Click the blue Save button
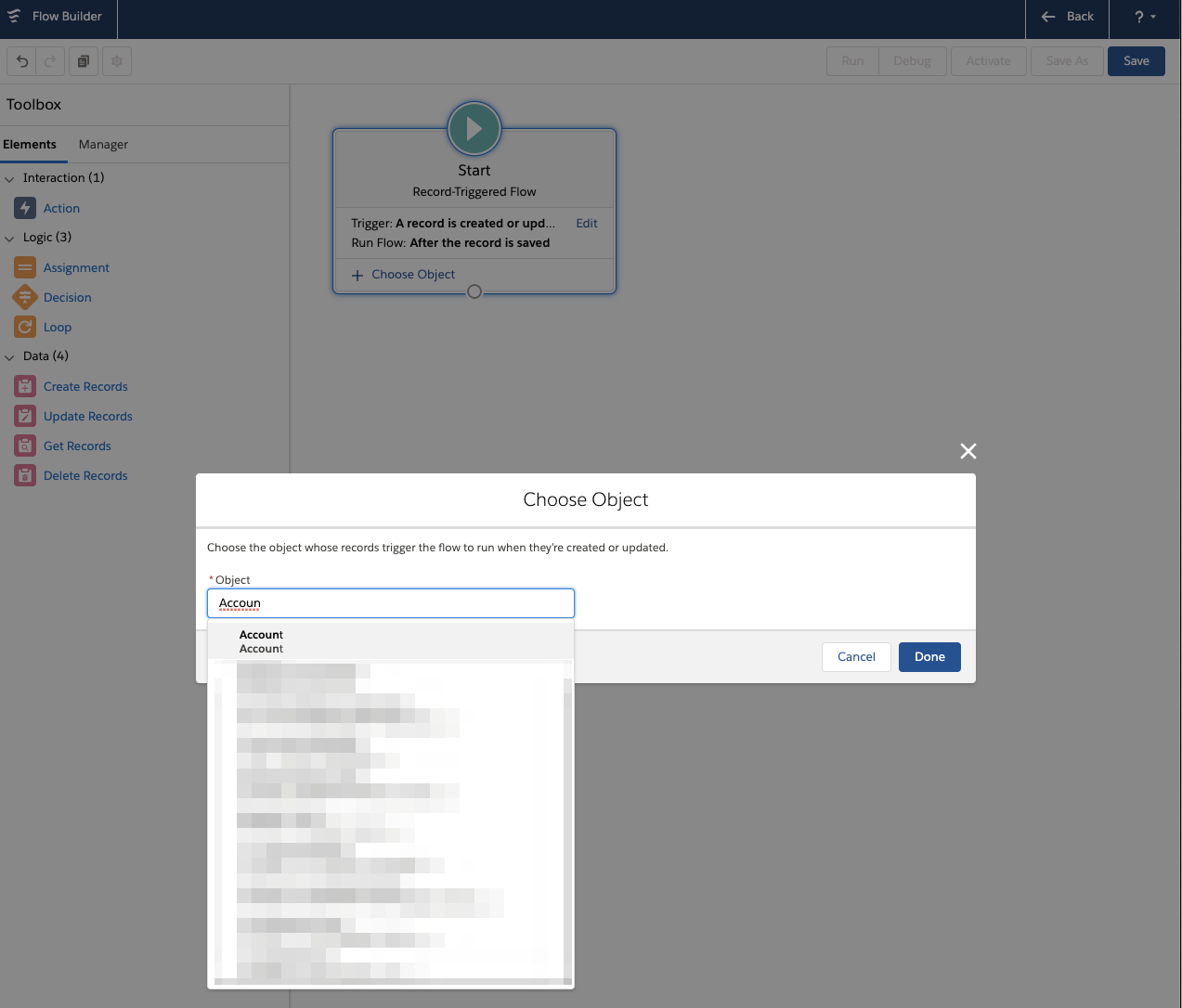 tap(1137, 61)
